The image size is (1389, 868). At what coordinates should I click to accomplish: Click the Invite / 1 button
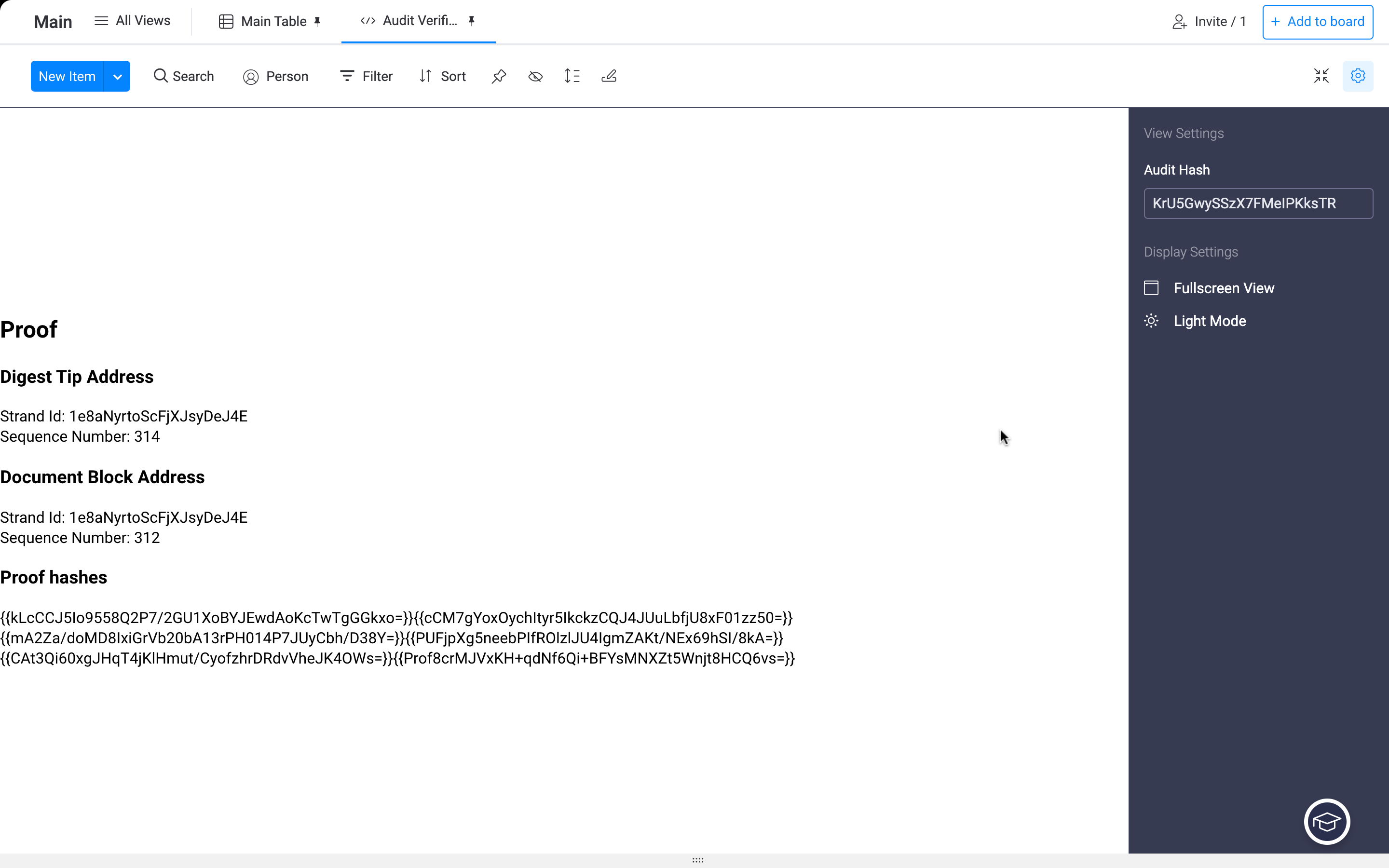coord(1209,22)
